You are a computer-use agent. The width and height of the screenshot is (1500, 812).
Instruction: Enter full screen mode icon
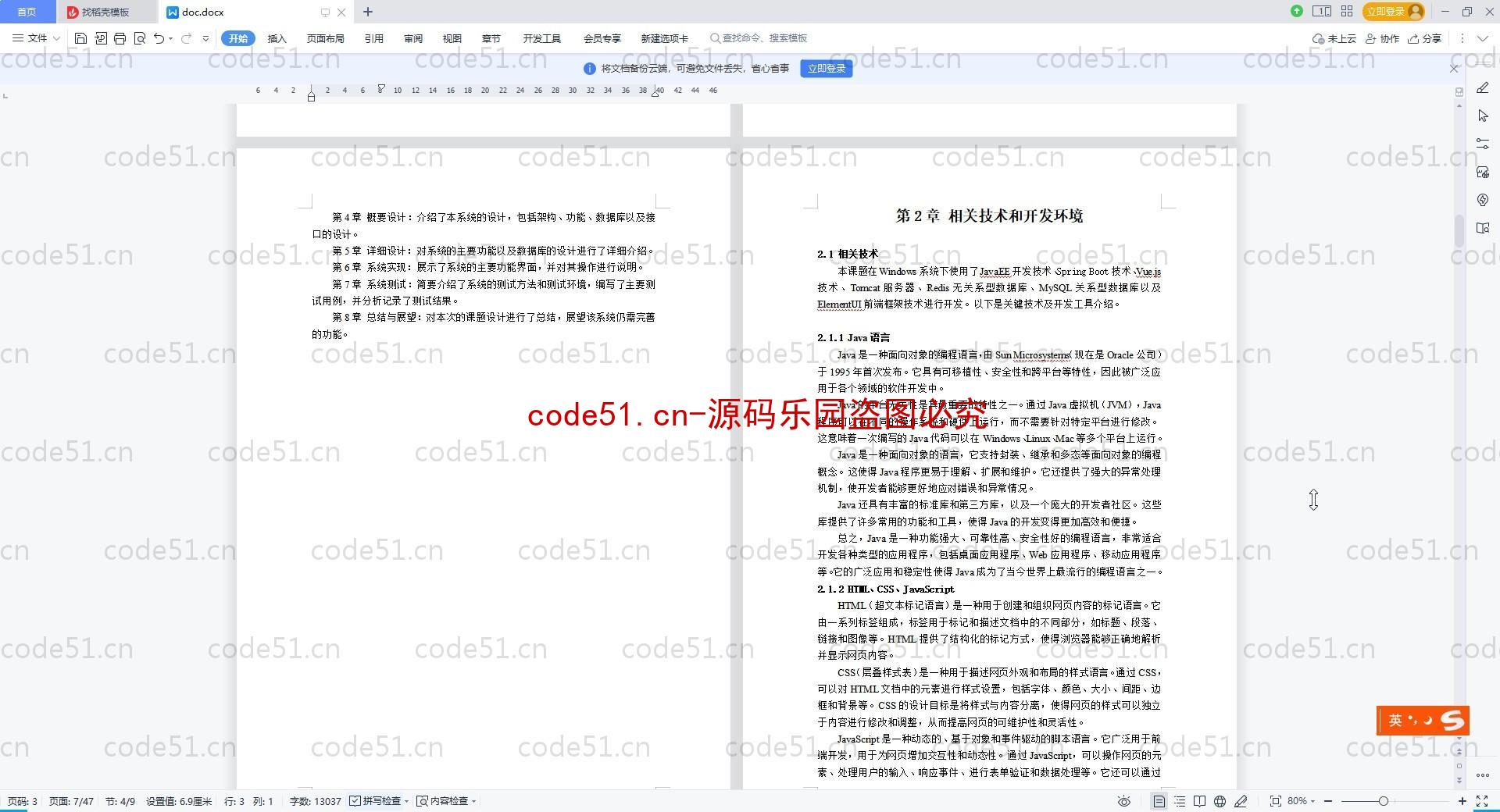click(1482, 801)
